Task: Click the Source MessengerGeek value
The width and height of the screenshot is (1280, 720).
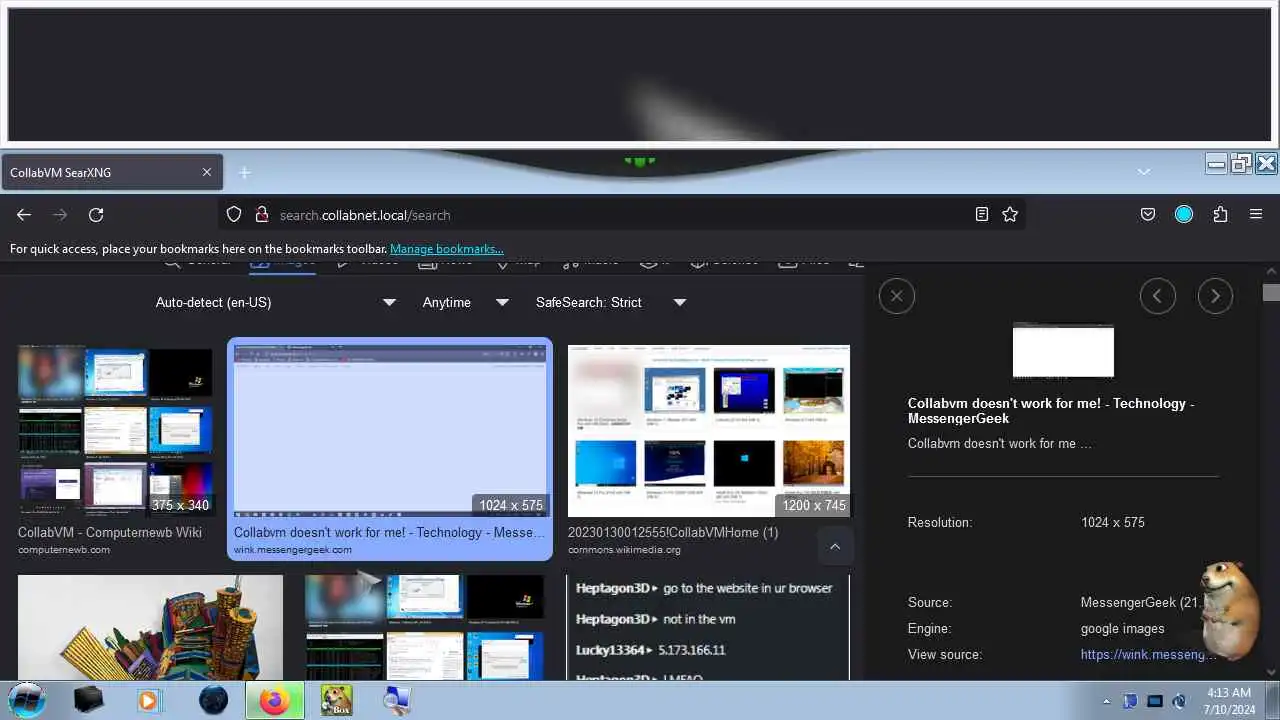Action: (x=1140, y=602)
